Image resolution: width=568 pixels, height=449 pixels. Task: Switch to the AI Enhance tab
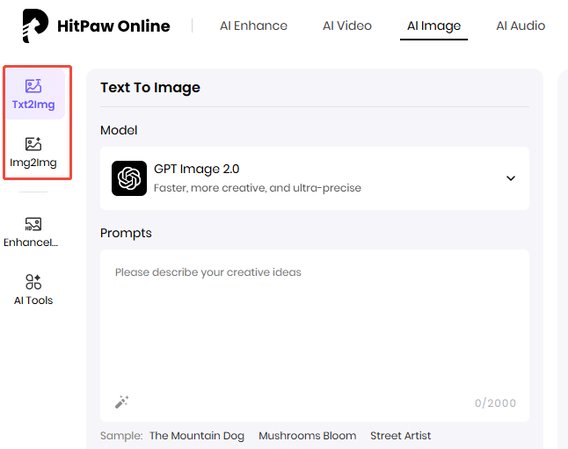(x=254, y=26)
